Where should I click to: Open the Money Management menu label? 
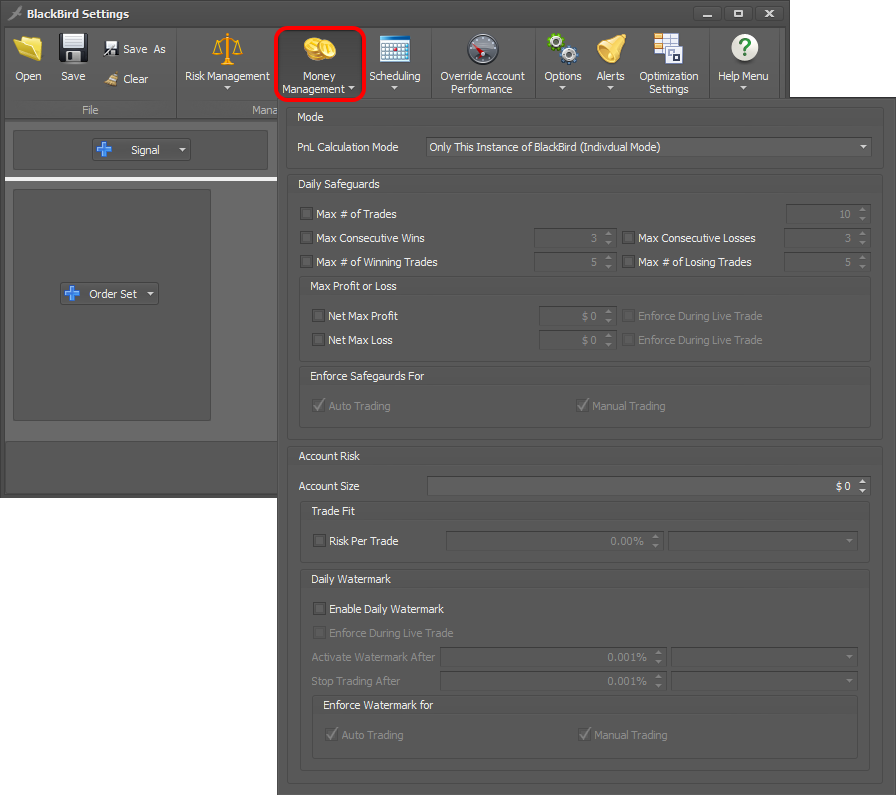pos(314,83)
